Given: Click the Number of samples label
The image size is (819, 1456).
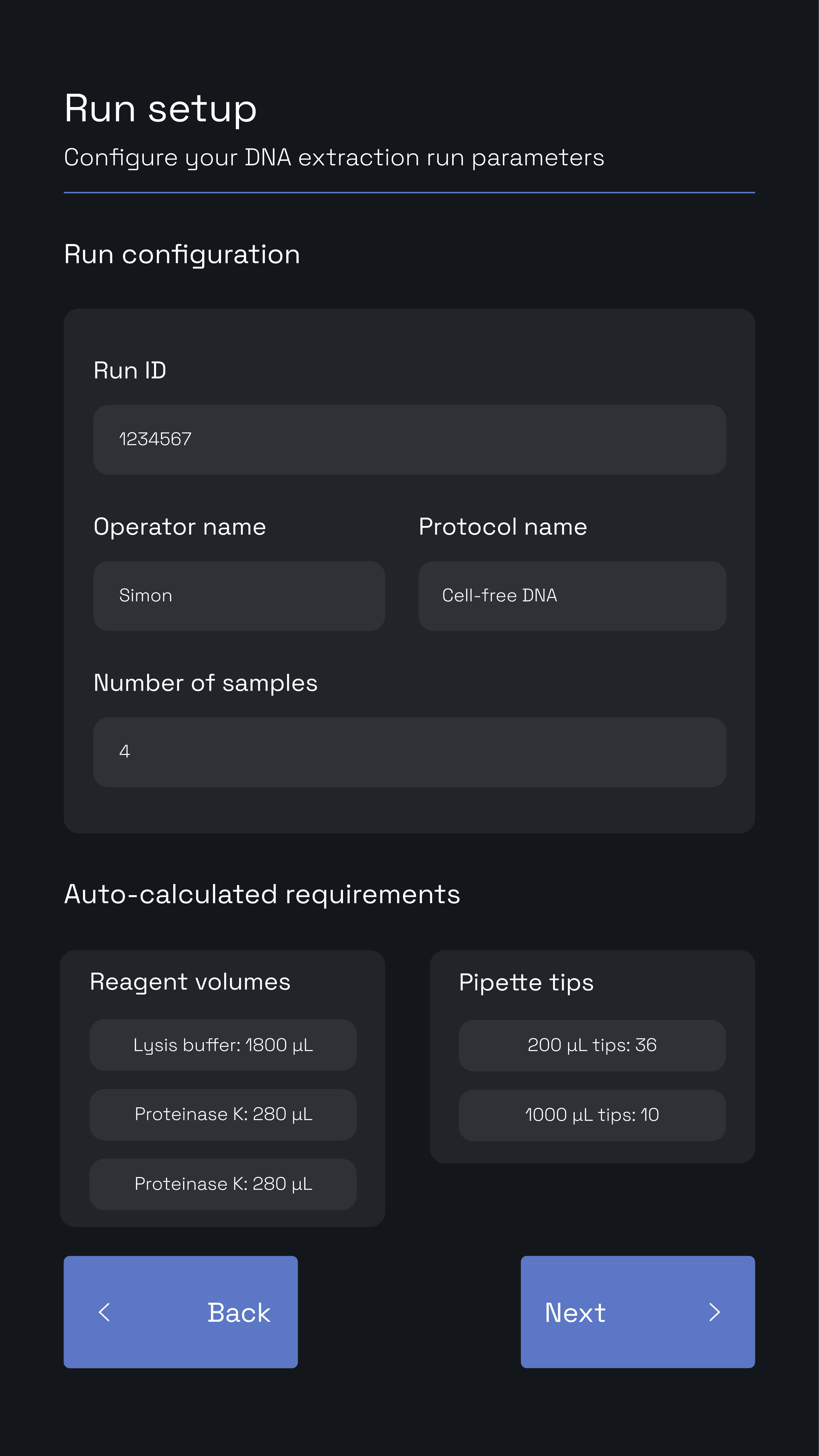Looking at the screenshot, I should pos(205,683).
